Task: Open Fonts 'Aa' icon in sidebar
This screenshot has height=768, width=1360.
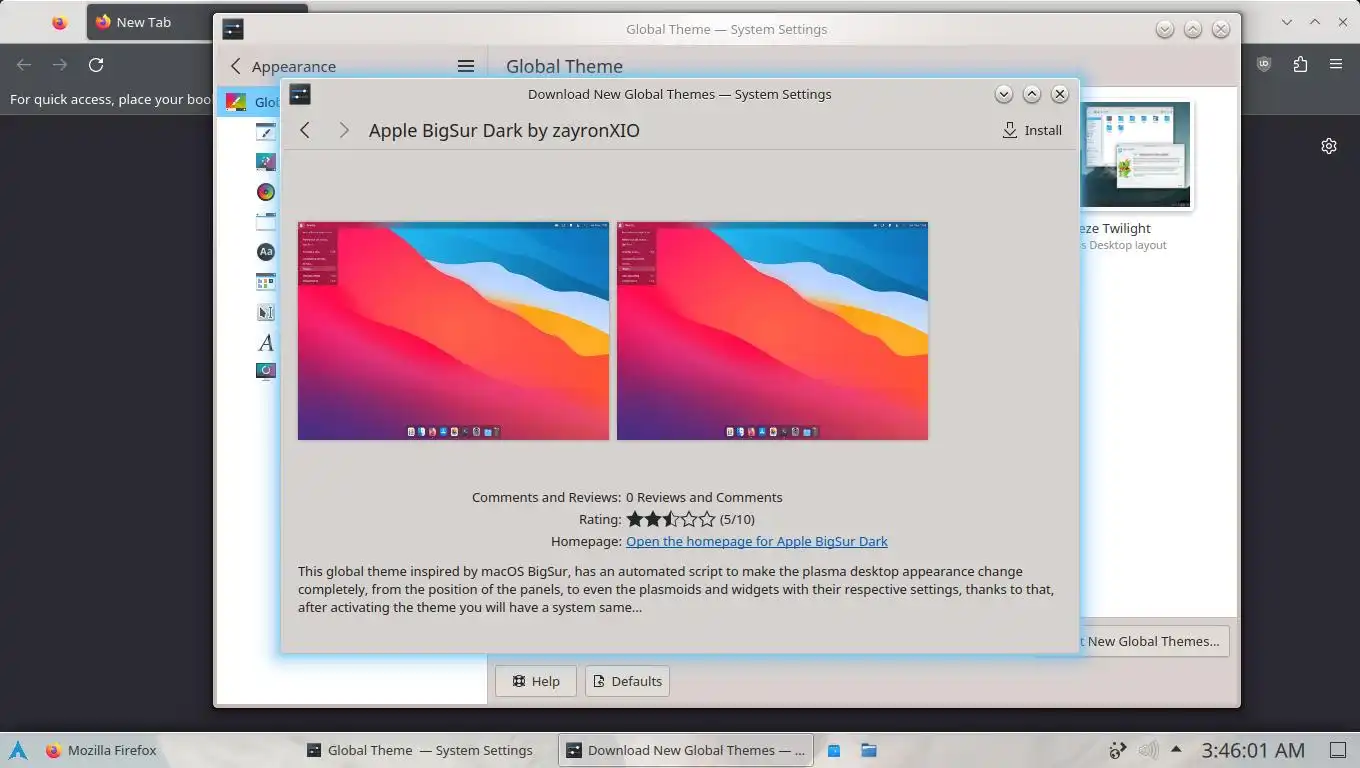Action: [265, 251]
